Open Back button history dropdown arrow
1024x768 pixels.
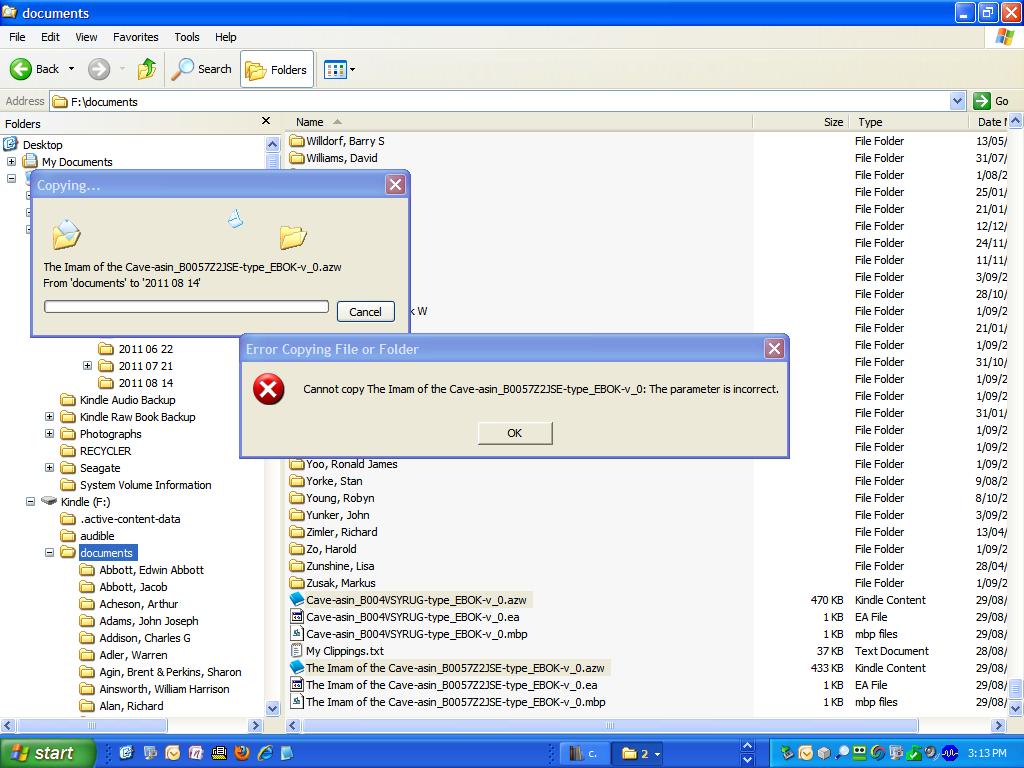point(71,69)
